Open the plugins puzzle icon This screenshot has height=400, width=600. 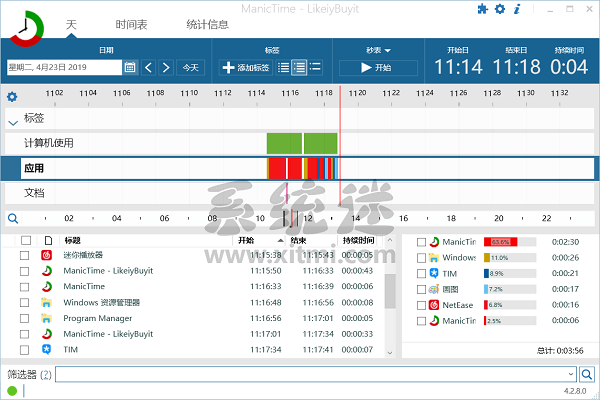pos(483,9)
